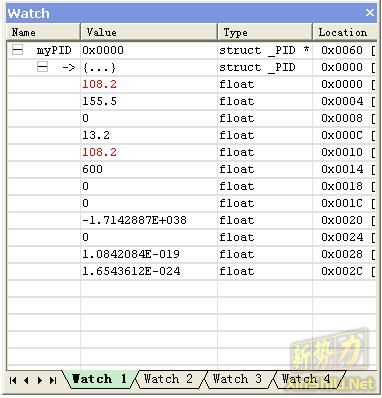Switch to the Watch 3 tab
This screenshot has height=398, width=382.
(x=237, y=379)
